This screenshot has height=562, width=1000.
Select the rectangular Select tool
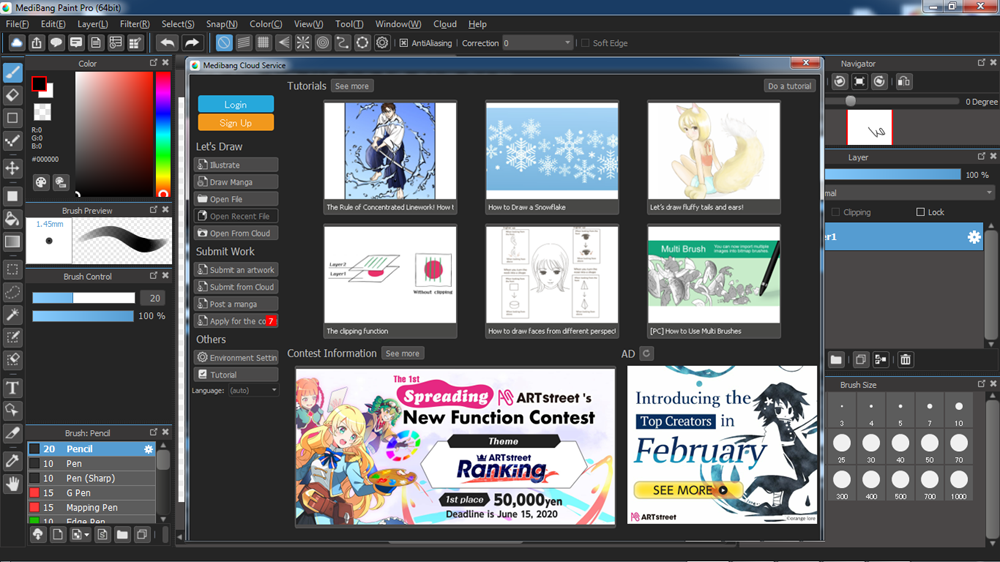(12, 269)
